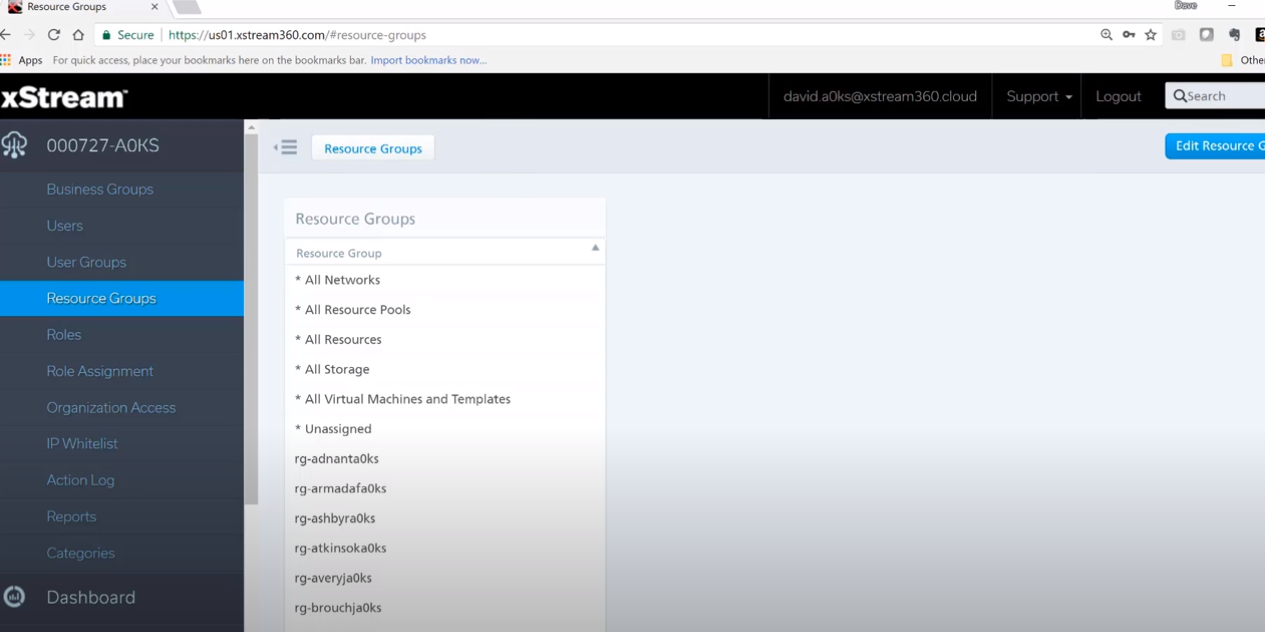Click the Amazon extension icon
The image size is (1265, 632).
(1260, 34)
